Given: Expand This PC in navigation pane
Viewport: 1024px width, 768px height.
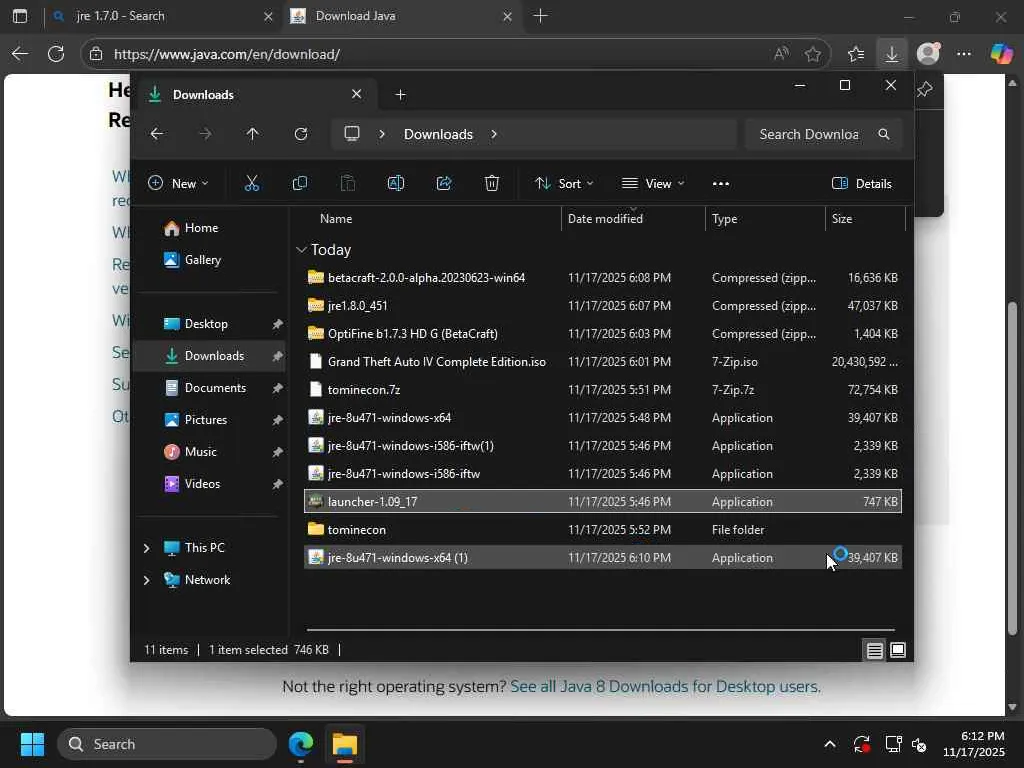Looking at the screenshot, I should click(146, 548).
